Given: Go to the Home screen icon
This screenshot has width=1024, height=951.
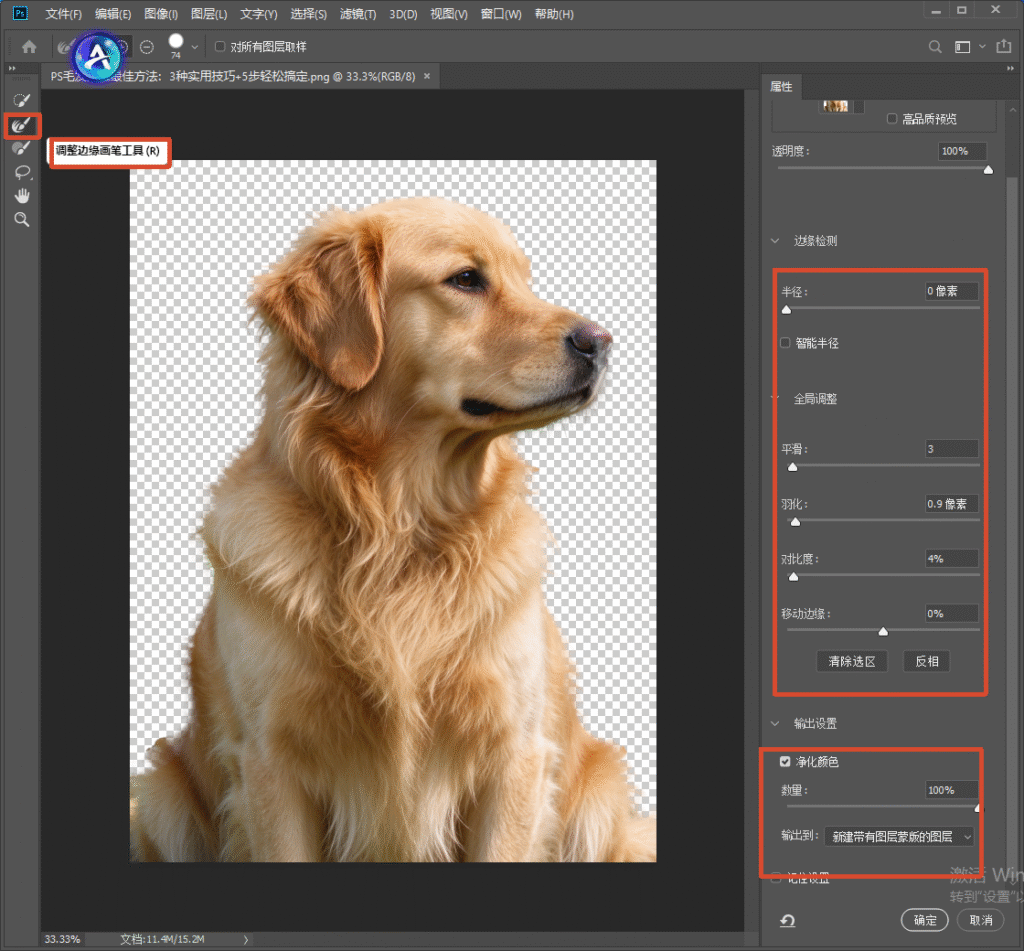Looking at the screenshot, I should (x=29, y=46).
